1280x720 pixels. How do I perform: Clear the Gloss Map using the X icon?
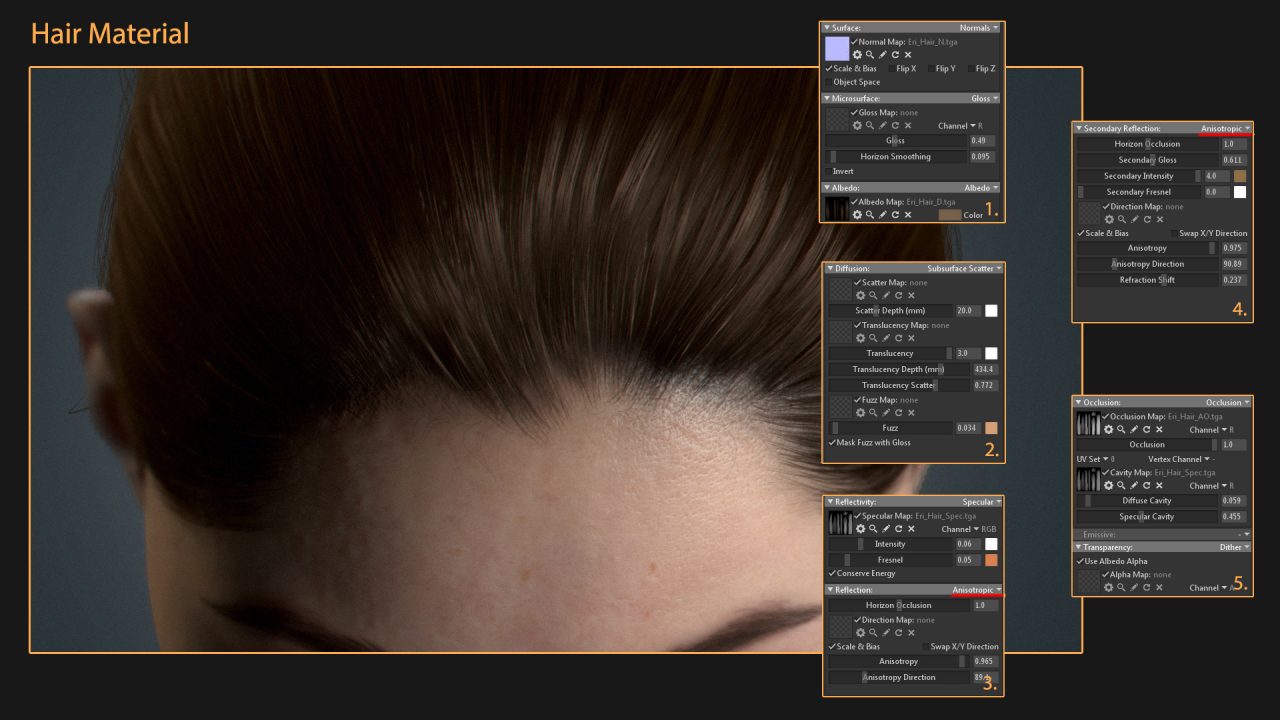[906, 126]
